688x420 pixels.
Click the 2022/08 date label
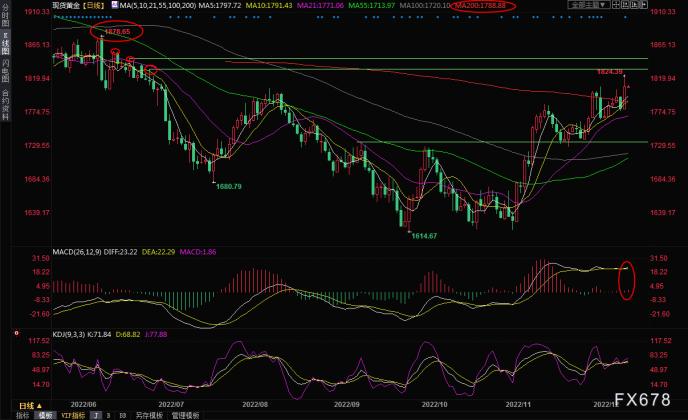point(255,404)
